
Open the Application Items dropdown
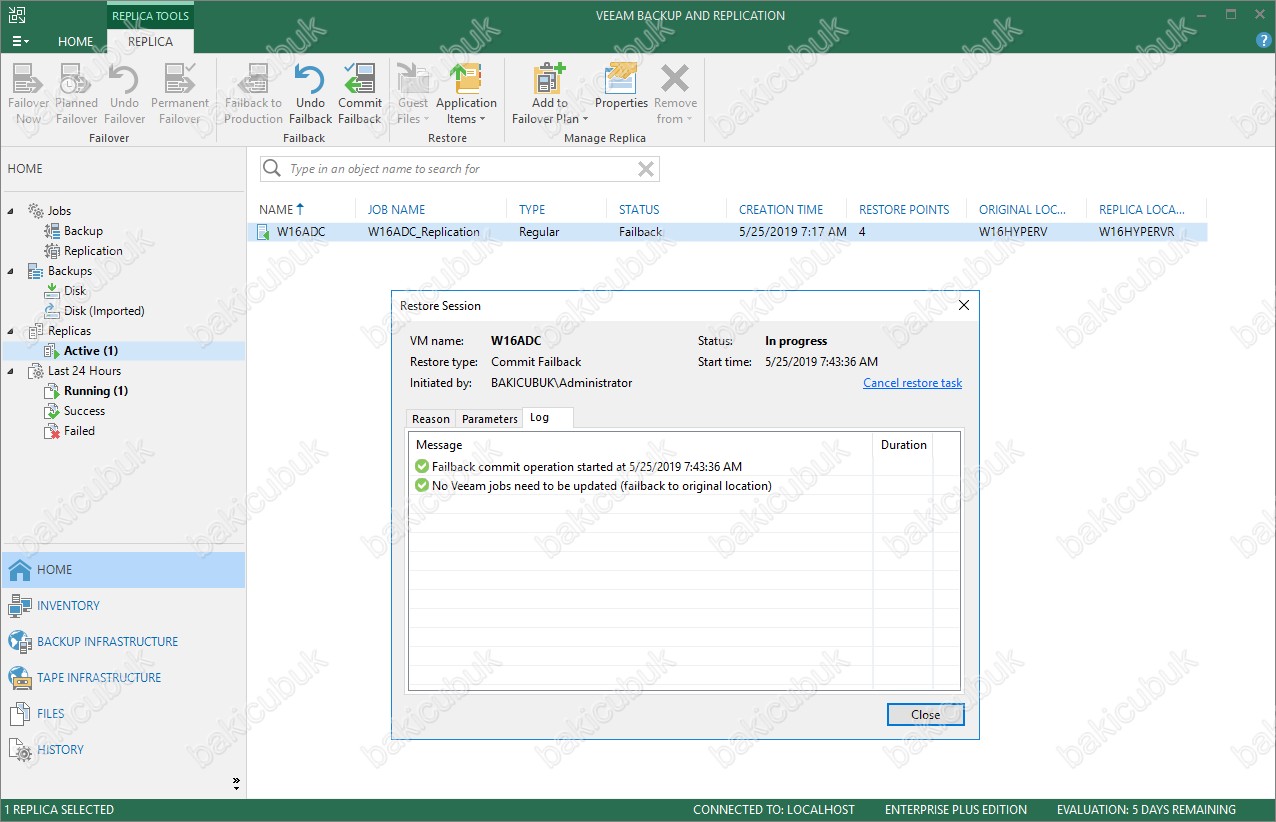click(x=466, y=94)
